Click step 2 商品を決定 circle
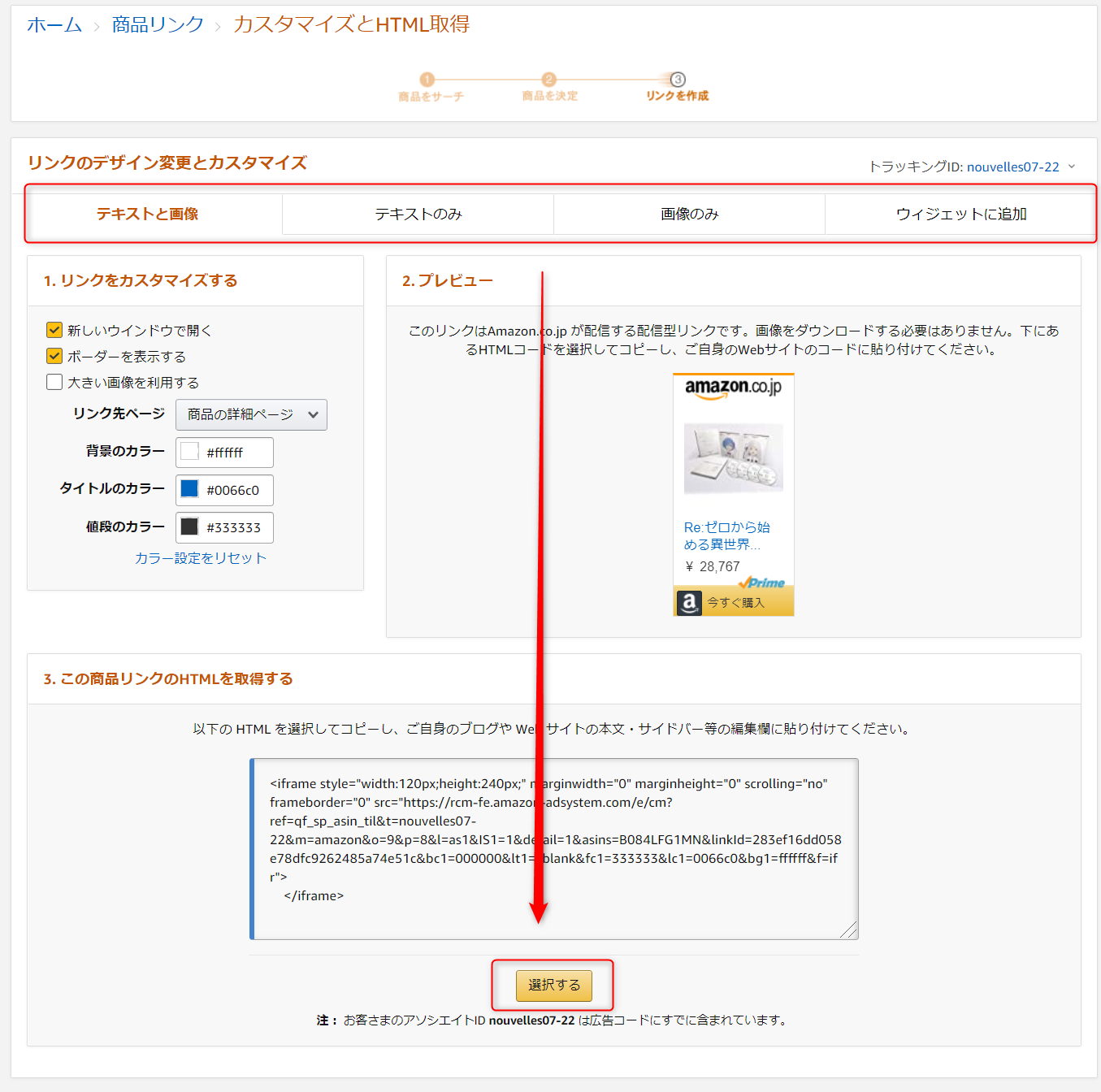Screen dimensions: 1101x1092 (x=549, y=79)
